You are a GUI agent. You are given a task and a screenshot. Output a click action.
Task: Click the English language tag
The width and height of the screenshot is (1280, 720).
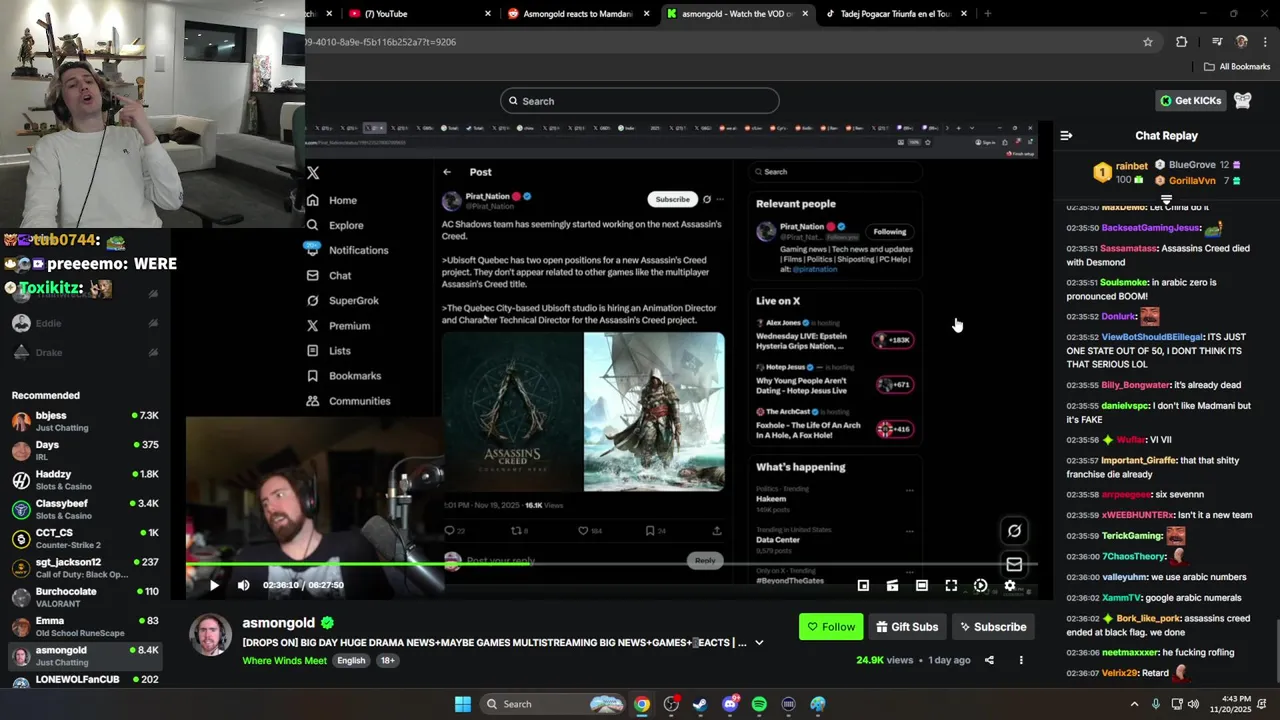coord(351,660)
